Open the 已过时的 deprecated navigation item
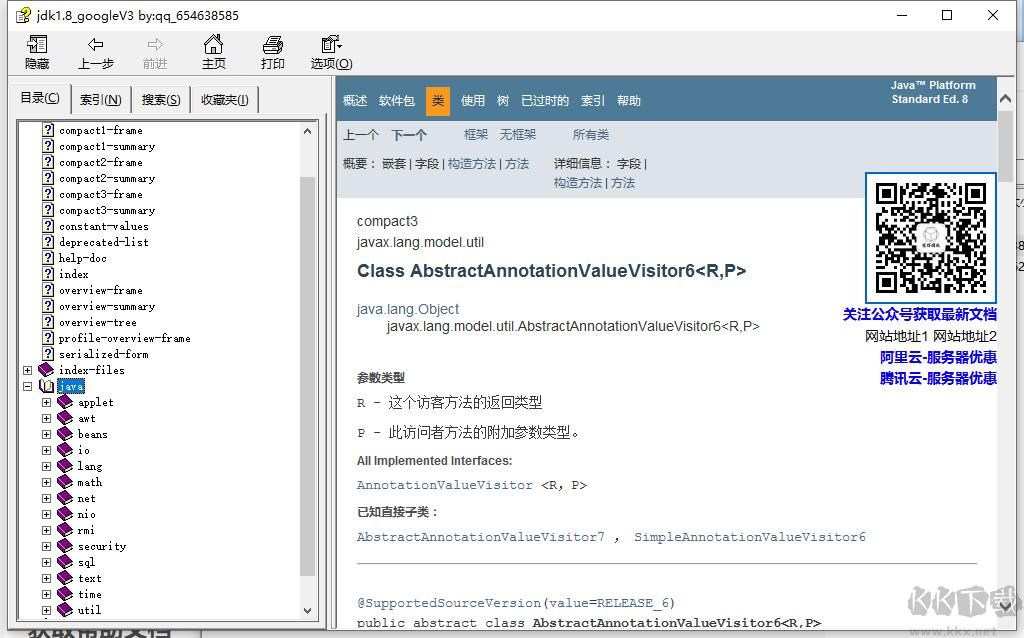The image size is (1024, 638). pyautogui.click(x=545, y=101)
